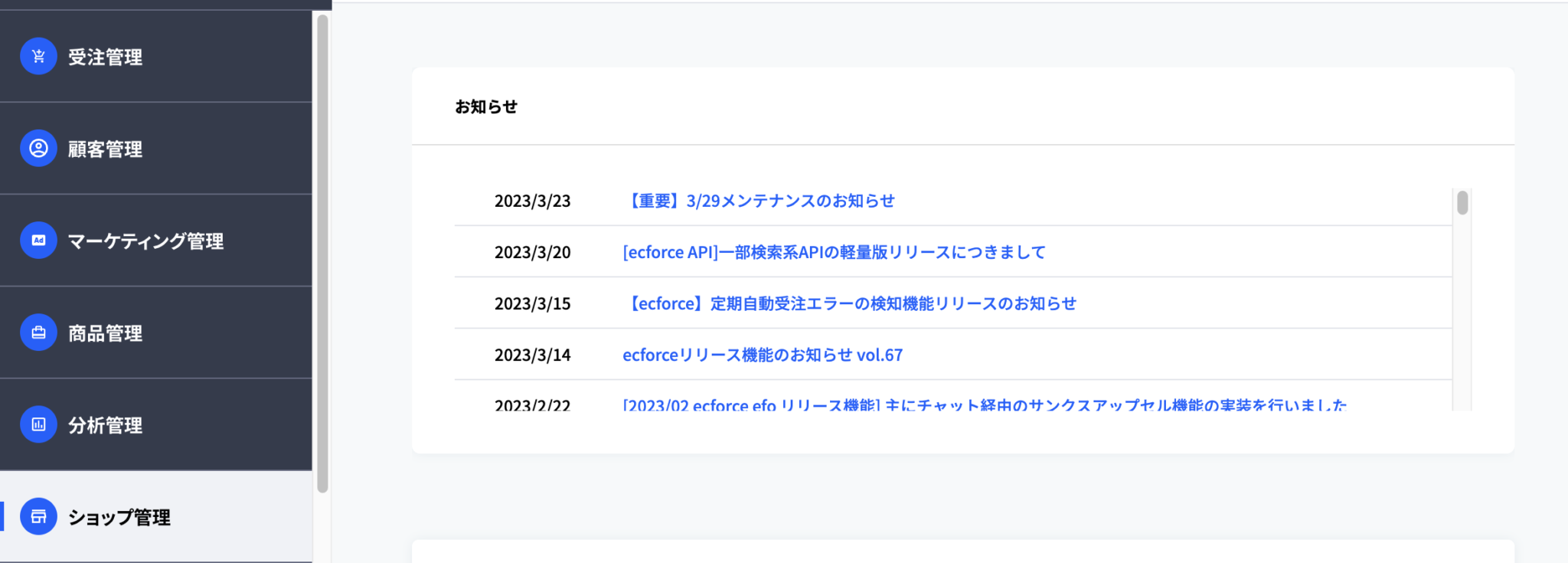Select the shopping cart icon for 受注管理
This screenshot has height=563, width=1568.
pyautogui.click(x=38, y=56)
